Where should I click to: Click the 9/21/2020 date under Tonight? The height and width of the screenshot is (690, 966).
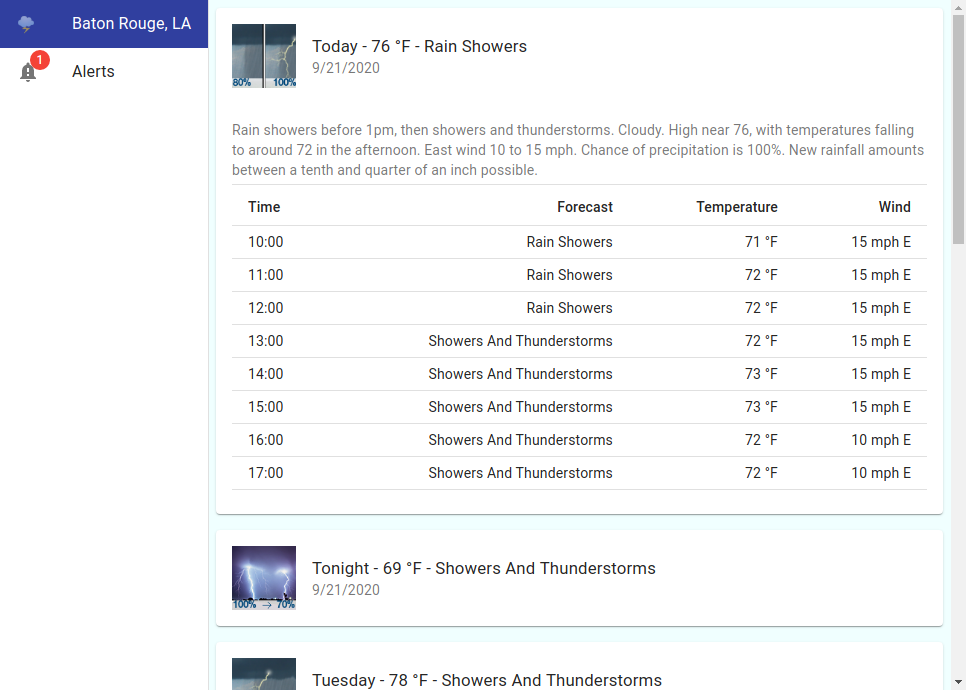pyautogui.click(x=346, y=590)
